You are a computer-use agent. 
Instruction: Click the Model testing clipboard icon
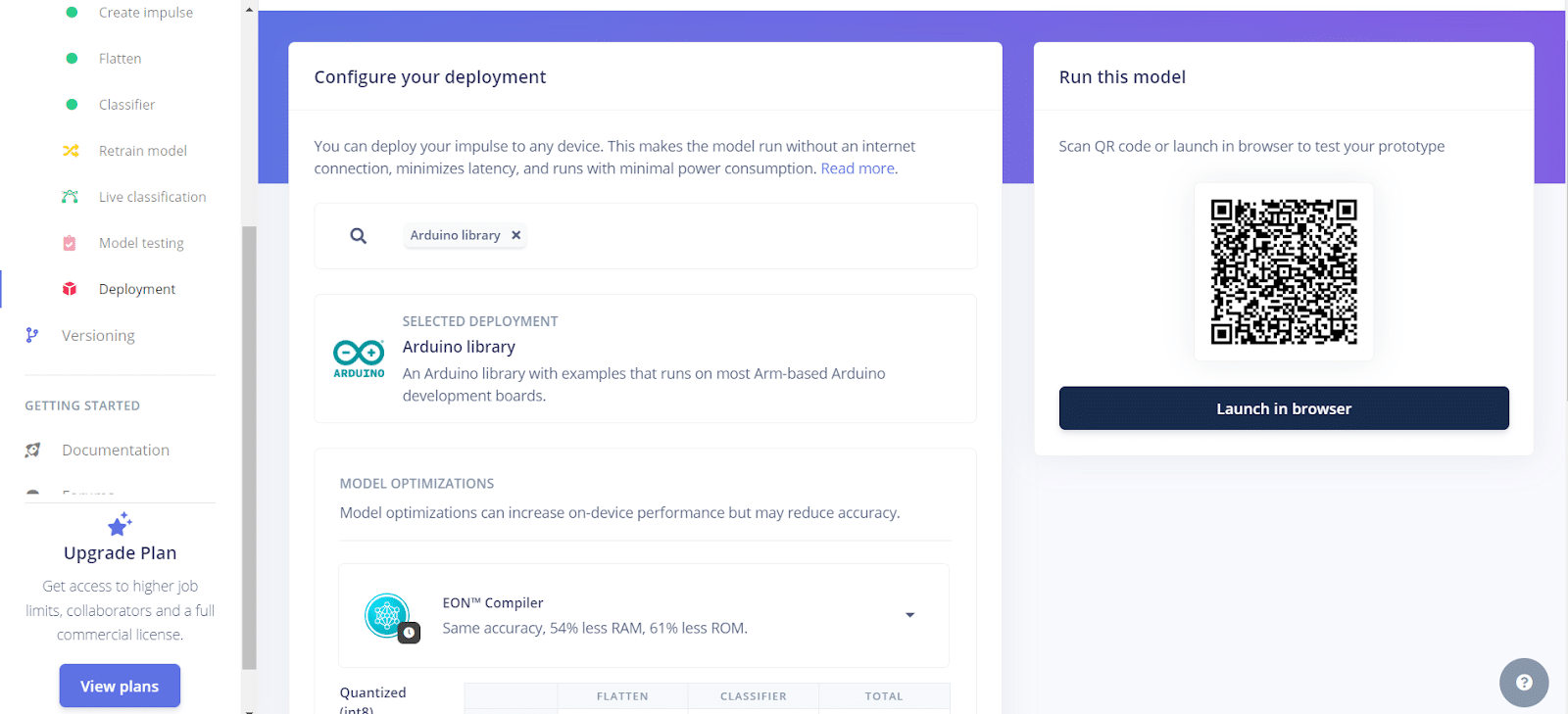[x=70, y=243]
